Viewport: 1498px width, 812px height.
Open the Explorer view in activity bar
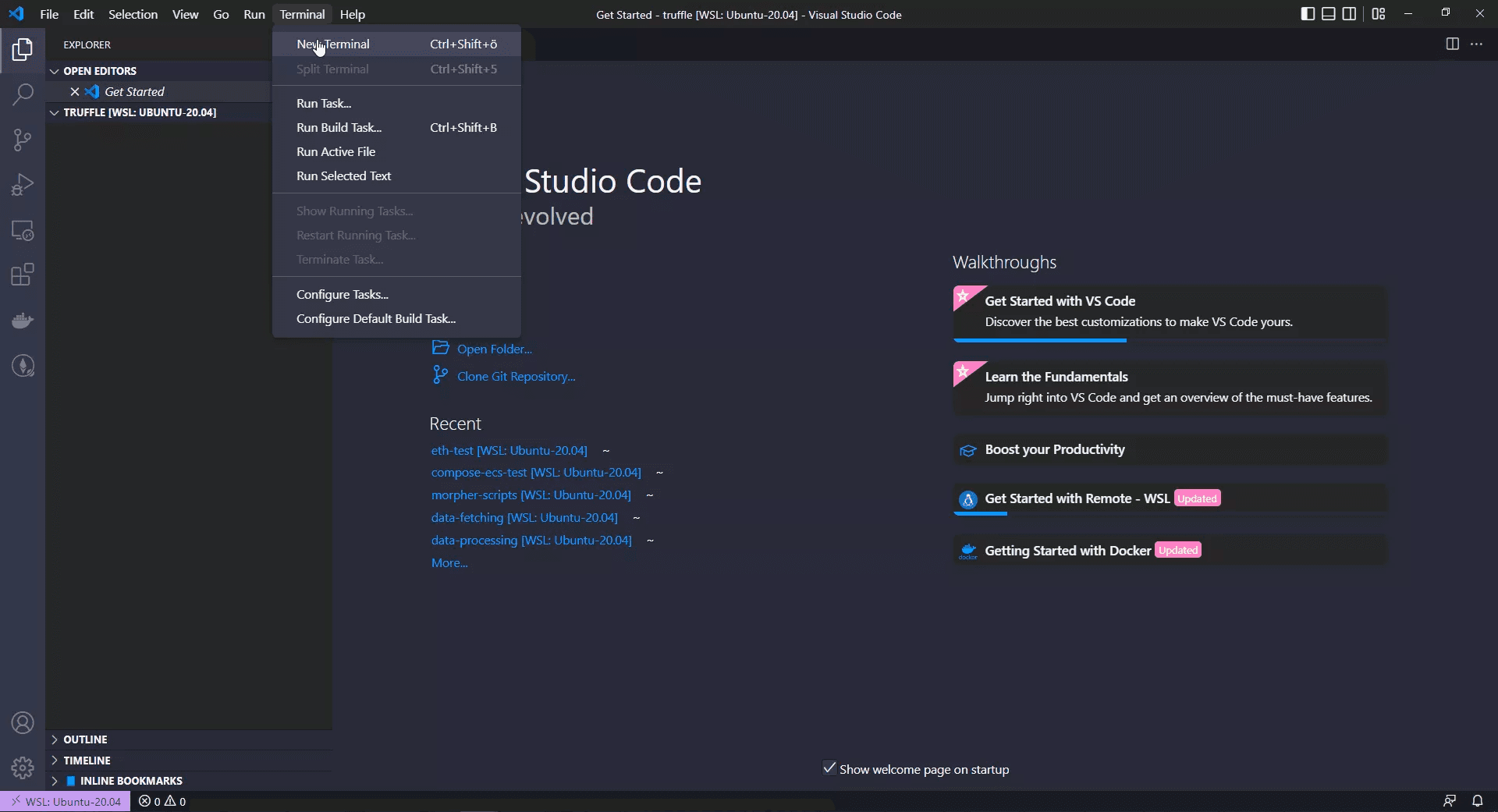pos(23,50)
